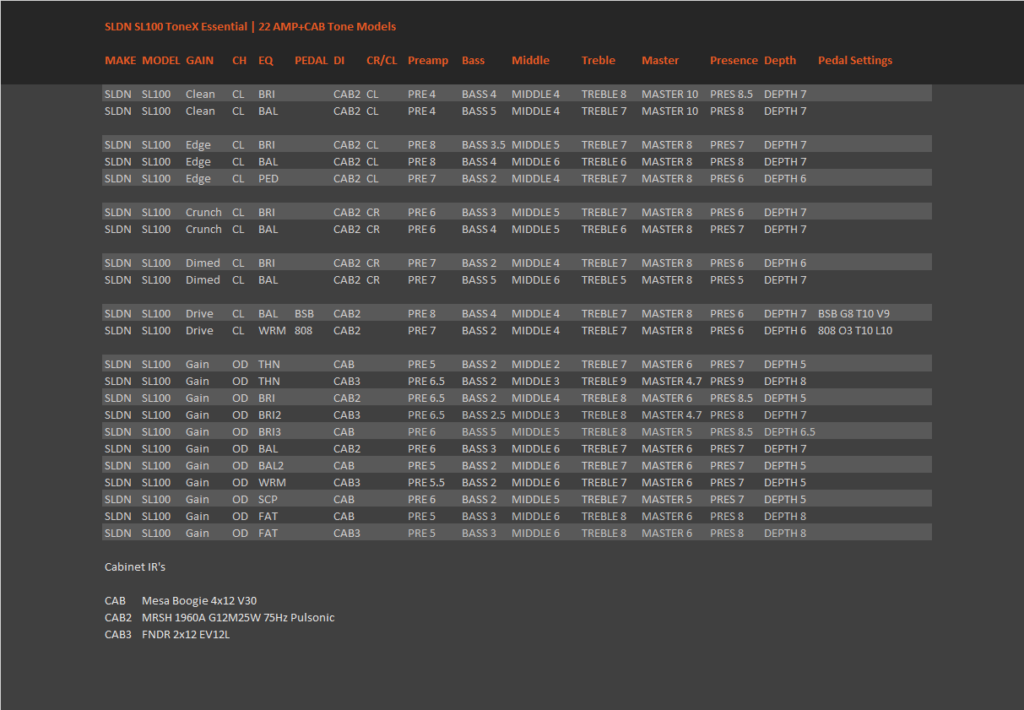Click the 'BRI2' EQ cell
The height and width of the screenshot is (710, 1024).
pos(270,415)
